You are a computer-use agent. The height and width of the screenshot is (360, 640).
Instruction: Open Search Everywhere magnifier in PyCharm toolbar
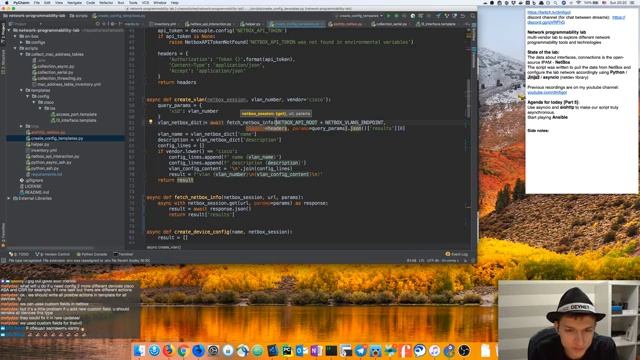[473, 16]
